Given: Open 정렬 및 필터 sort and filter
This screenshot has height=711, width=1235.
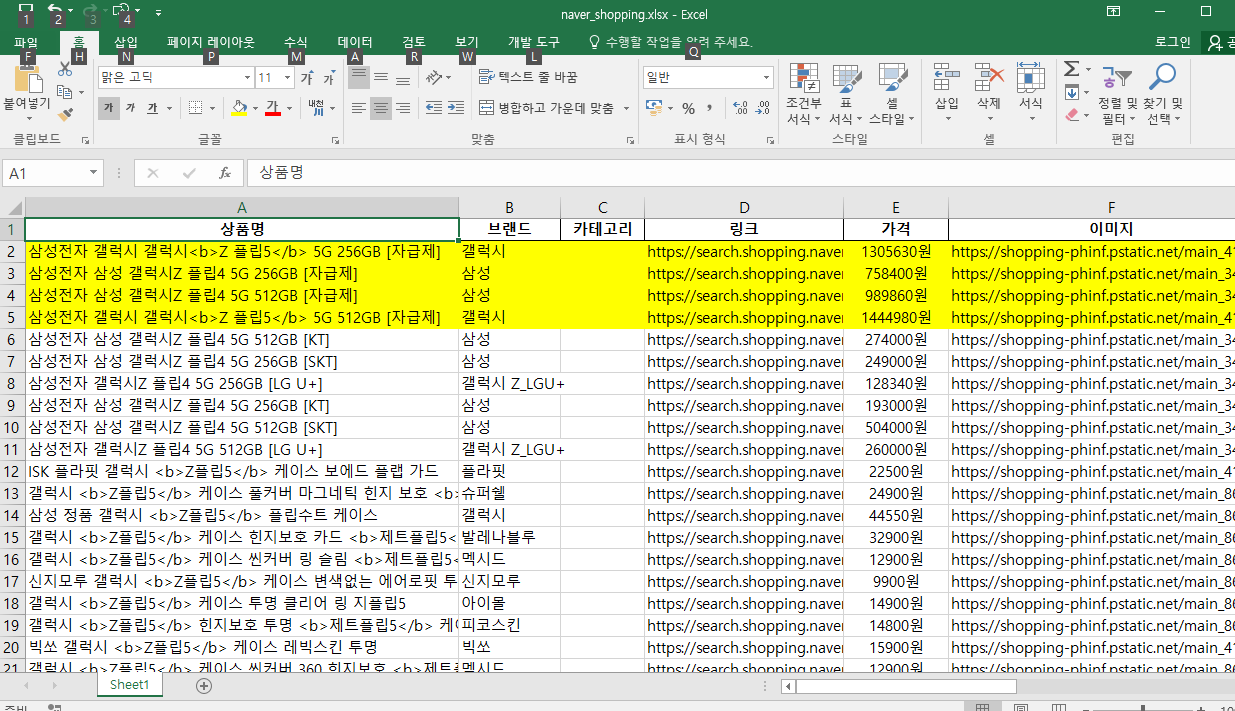Looking at the screenshot, I should point(1117,94).
